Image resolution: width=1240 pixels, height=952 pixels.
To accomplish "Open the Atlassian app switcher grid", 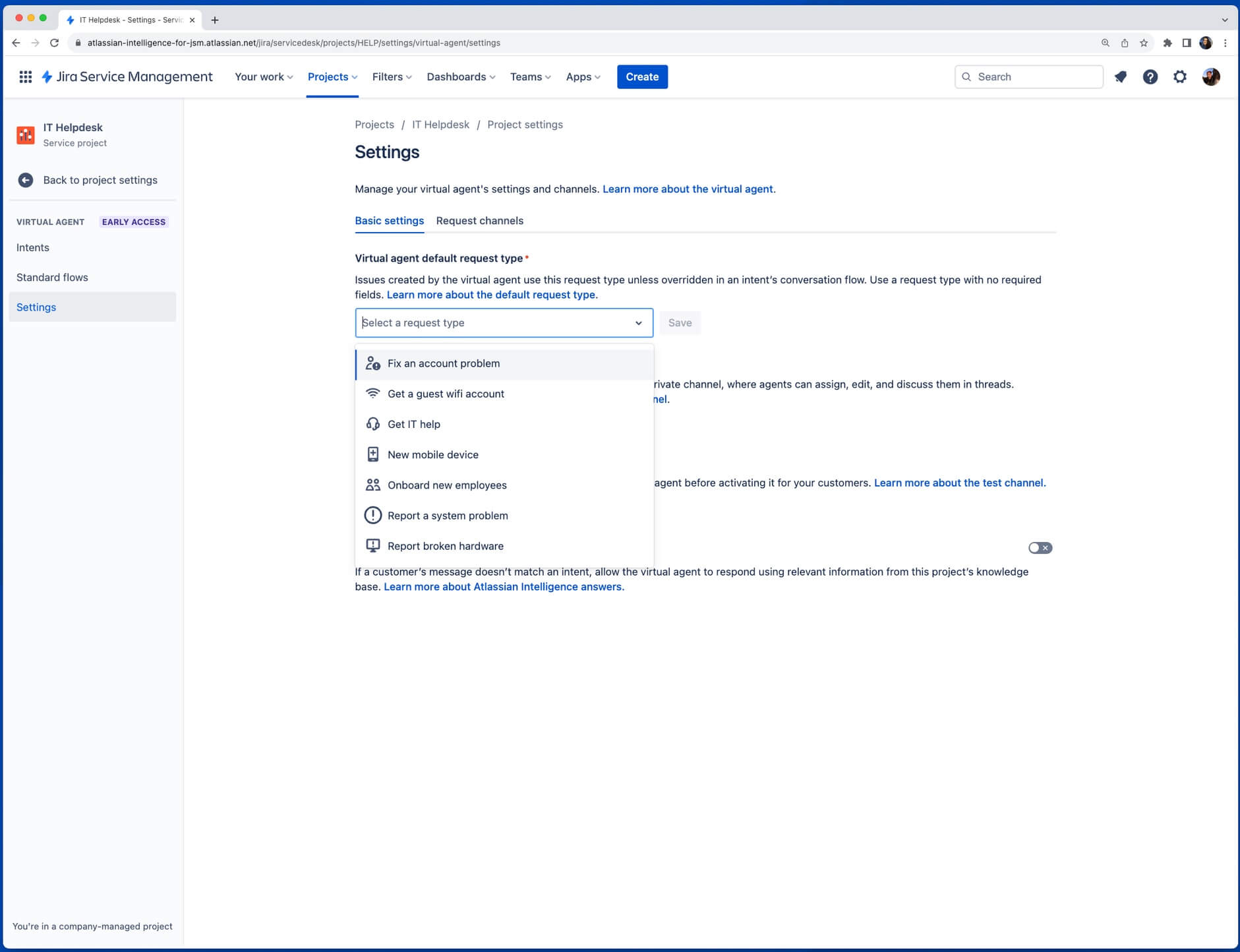I will 25,76.
